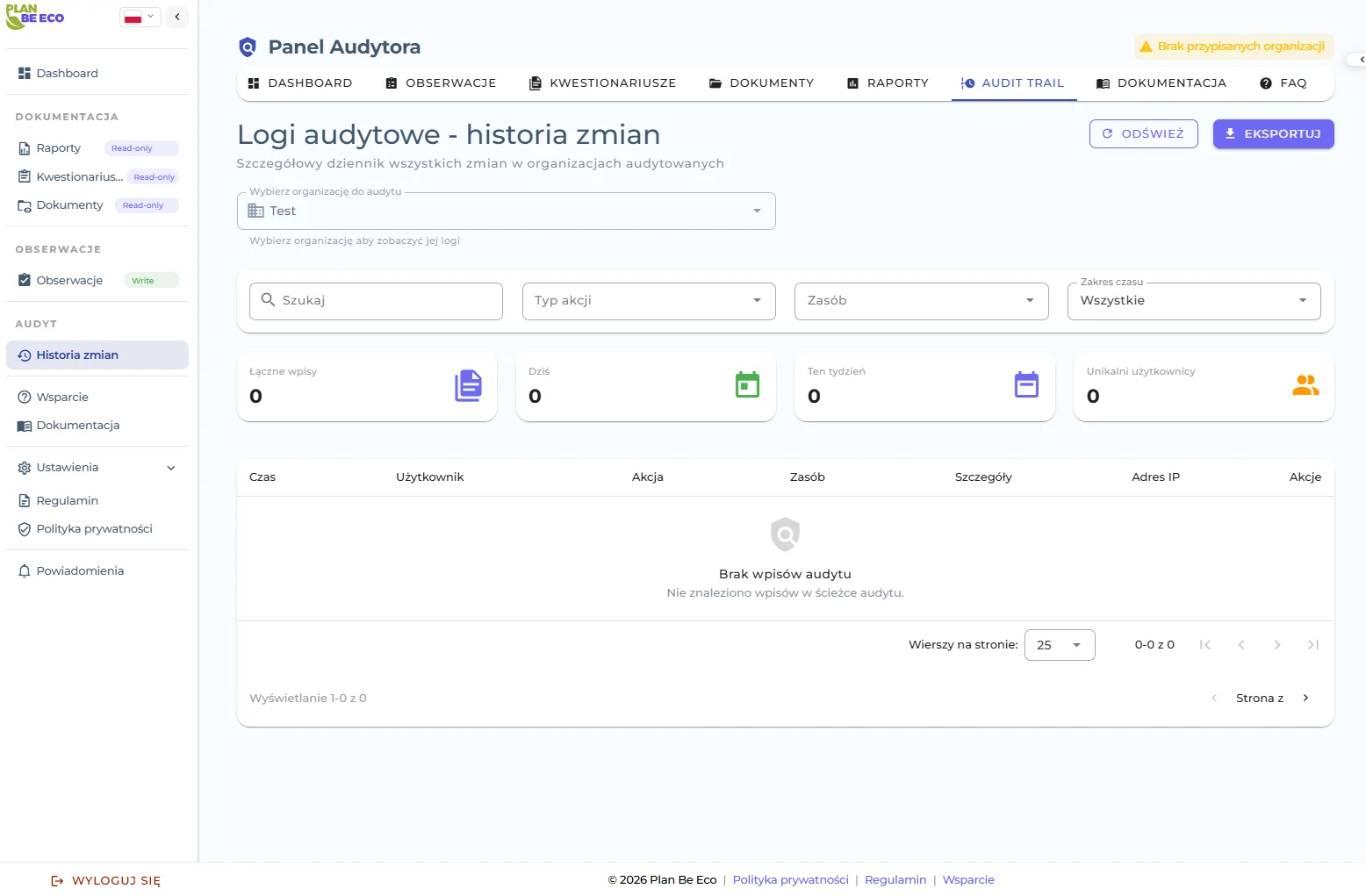This screenshot has width=1366, height=896.
Task: Open the Ustawienia gear icon
Action: coord(24,467)
